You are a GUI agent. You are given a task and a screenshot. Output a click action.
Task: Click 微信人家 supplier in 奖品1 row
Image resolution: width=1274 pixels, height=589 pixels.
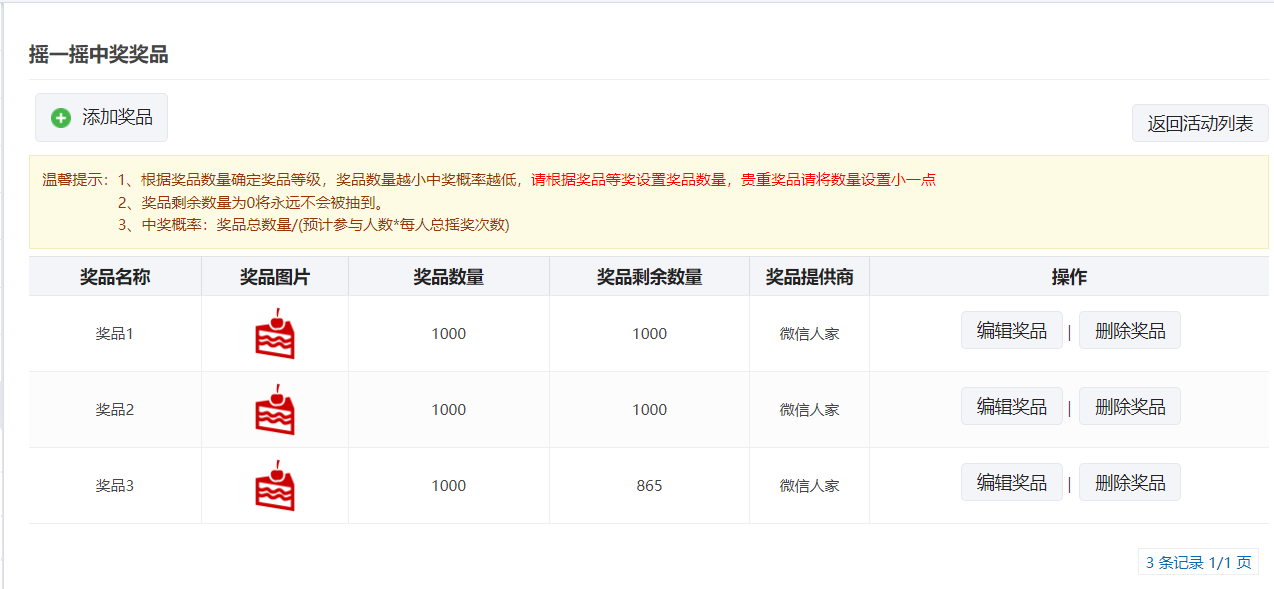click(x=810, y=334)
